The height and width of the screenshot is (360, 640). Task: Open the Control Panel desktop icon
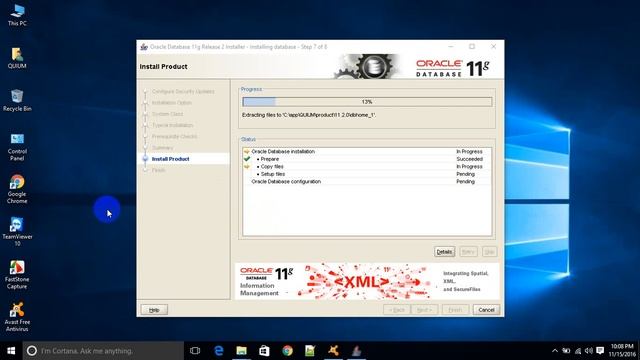click(17, 147)
